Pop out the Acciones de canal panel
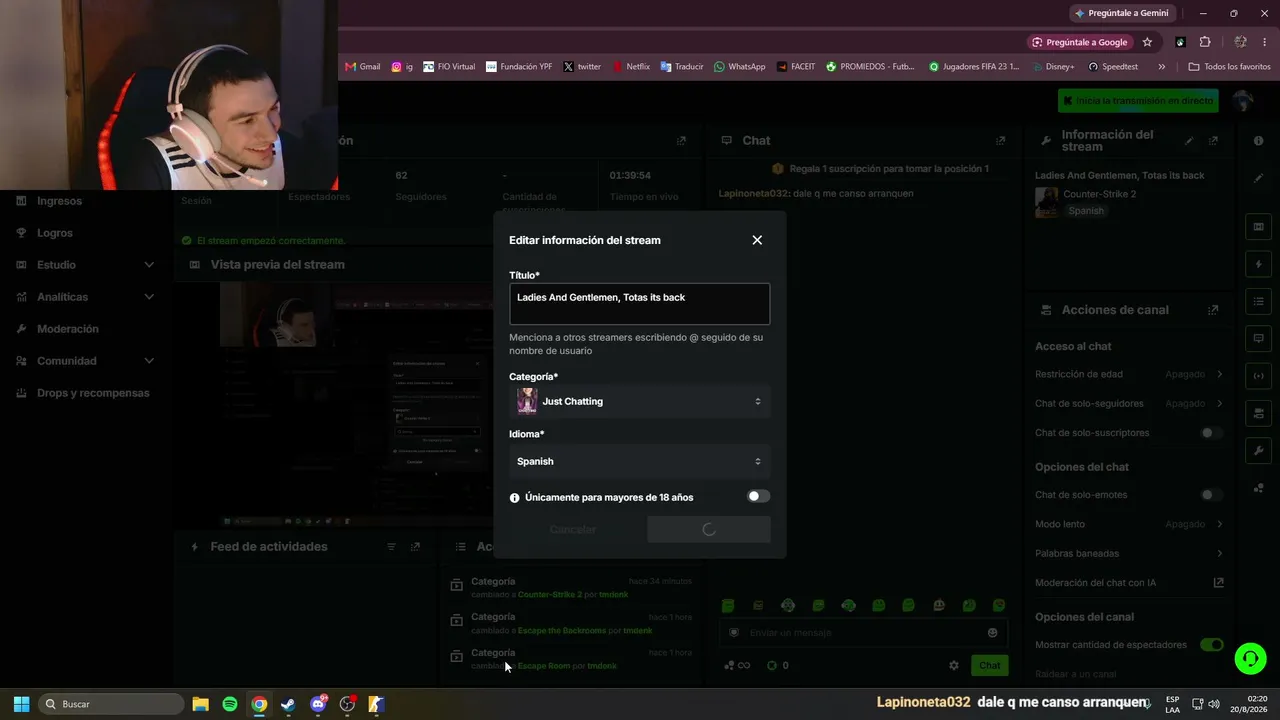 pyautogui.click(x=1213, y=310)
